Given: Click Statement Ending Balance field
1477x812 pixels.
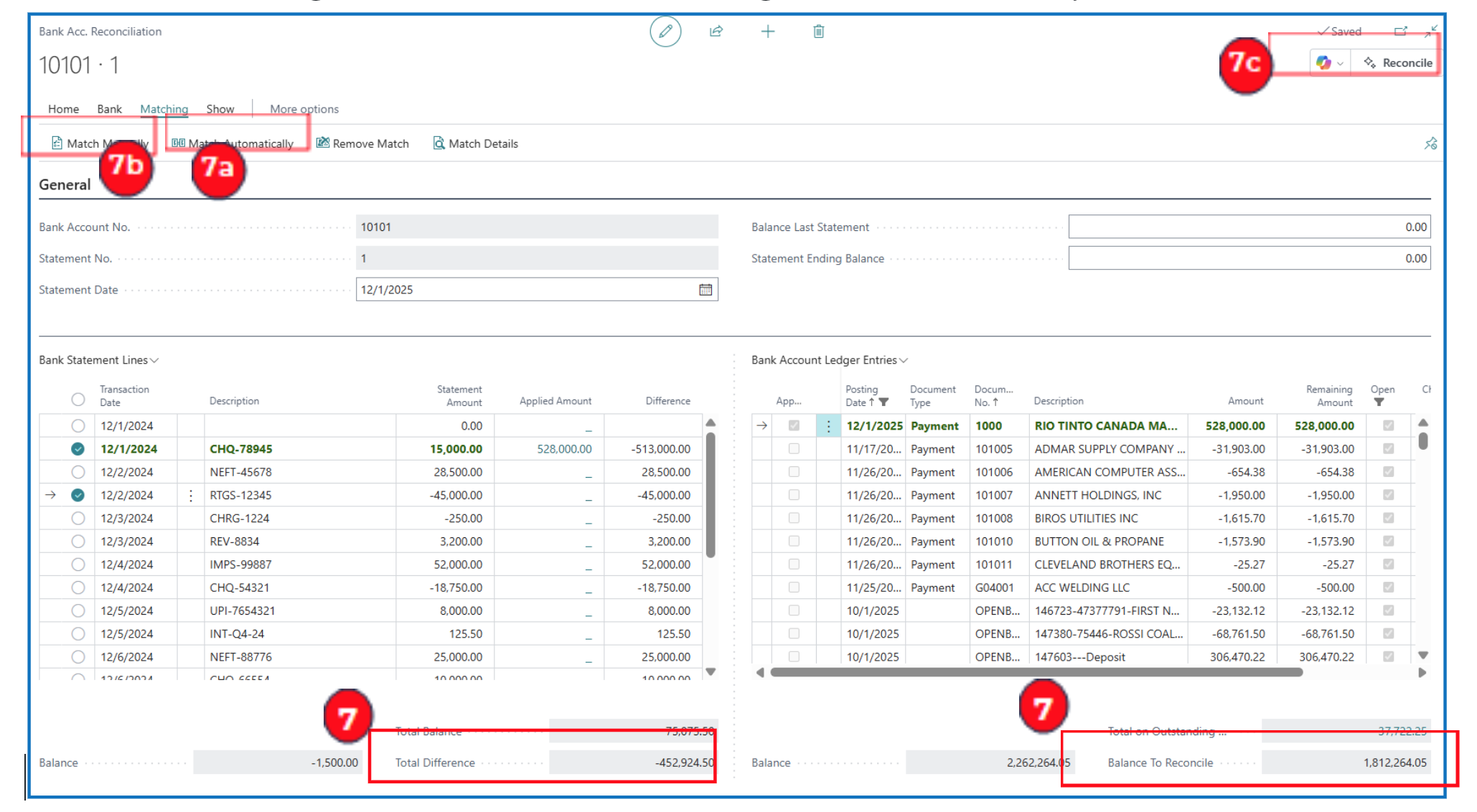Looking at the screenshot, I should 1249,258.
